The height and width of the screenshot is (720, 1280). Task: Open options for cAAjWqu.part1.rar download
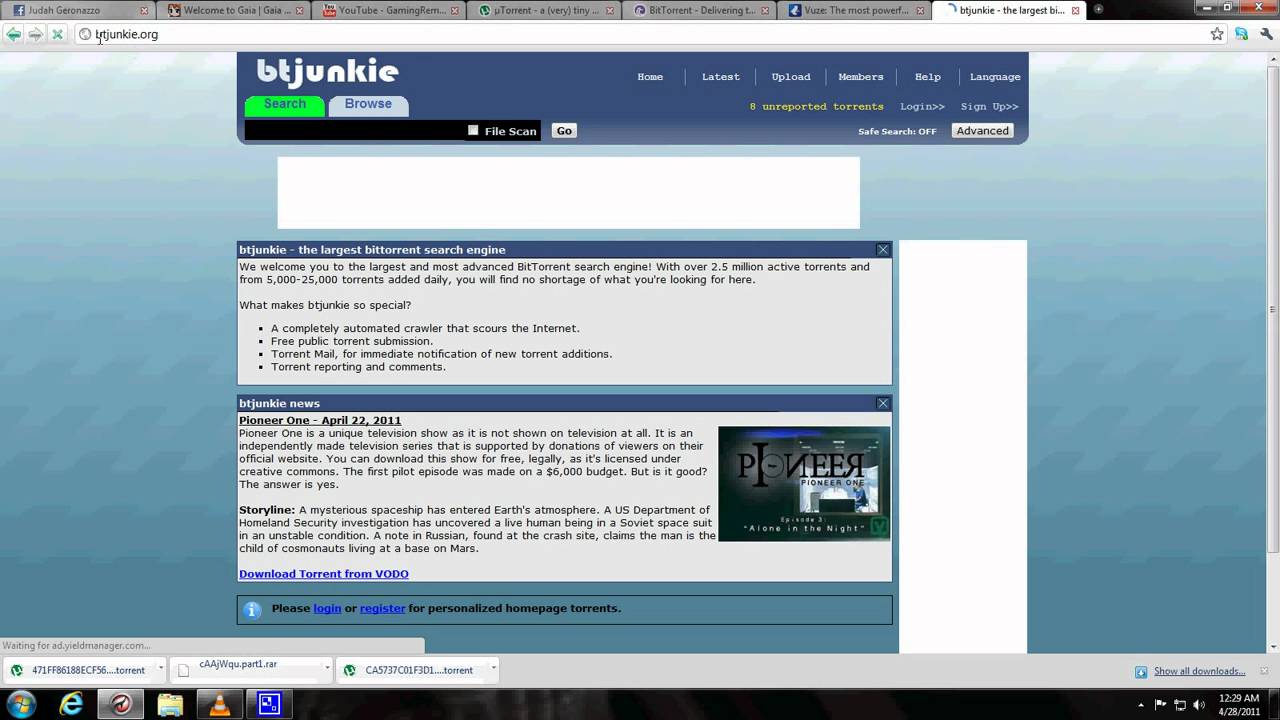(x=327, y=670)
